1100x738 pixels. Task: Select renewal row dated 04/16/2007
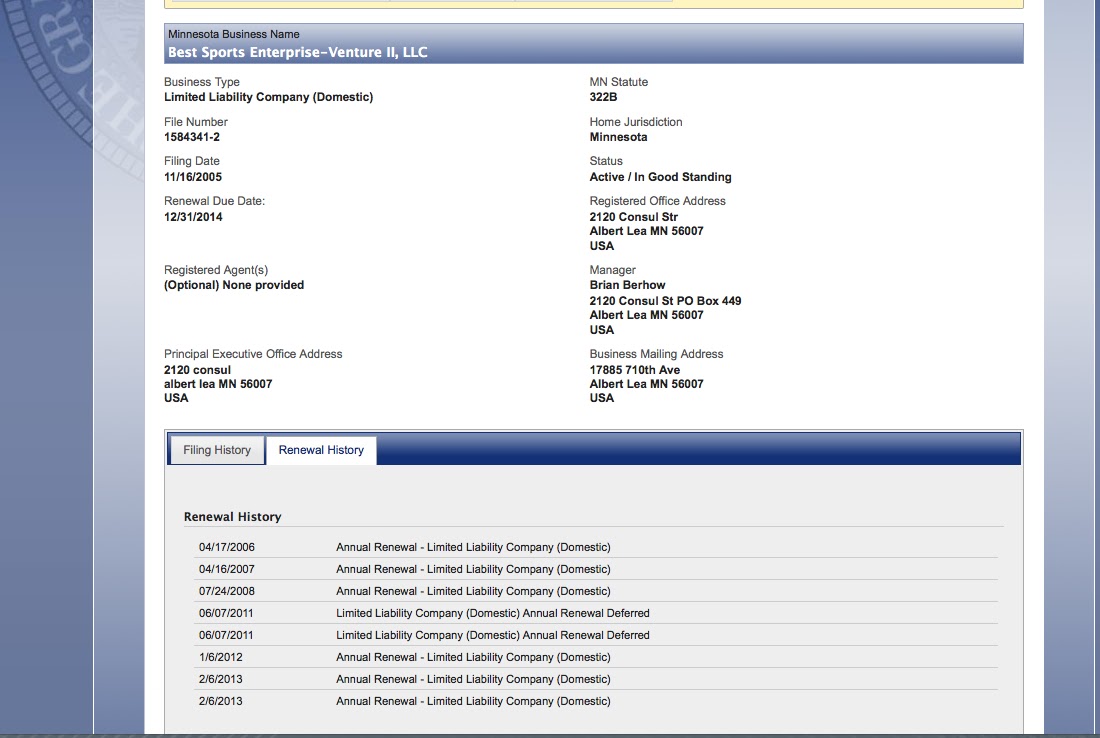(596, 569)
